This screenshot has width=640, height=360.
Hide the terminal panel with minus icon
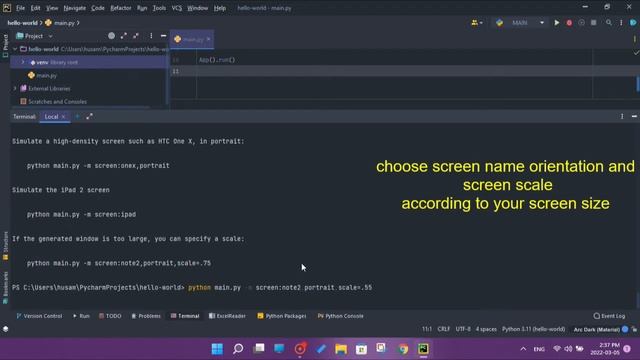[x=634, y=116]
